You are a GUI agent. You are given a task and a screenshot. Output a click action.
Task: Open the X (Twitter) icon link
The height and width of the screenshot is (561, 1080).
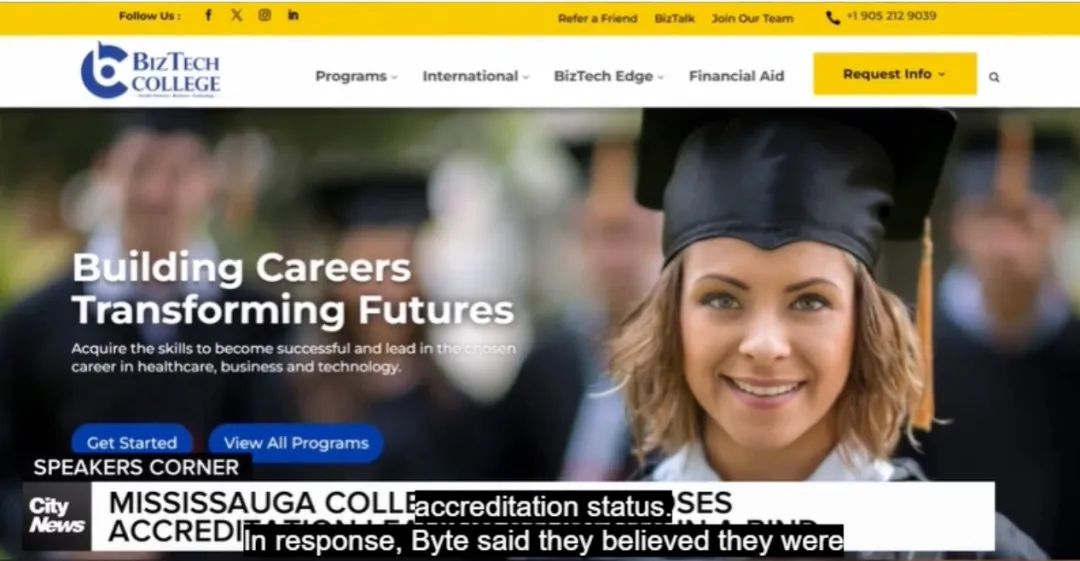(236, 15)
